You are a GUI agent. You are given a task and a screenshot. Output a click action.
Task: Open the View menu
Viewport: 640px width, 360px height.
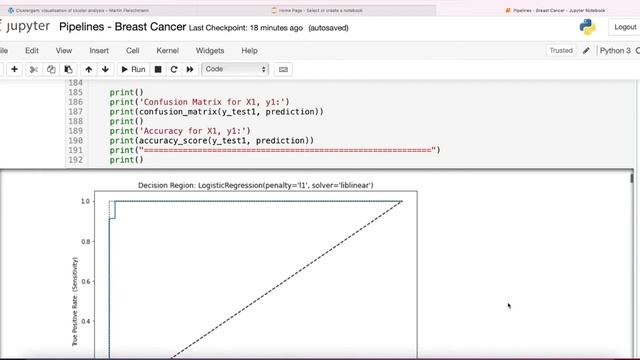click(64, 51)
